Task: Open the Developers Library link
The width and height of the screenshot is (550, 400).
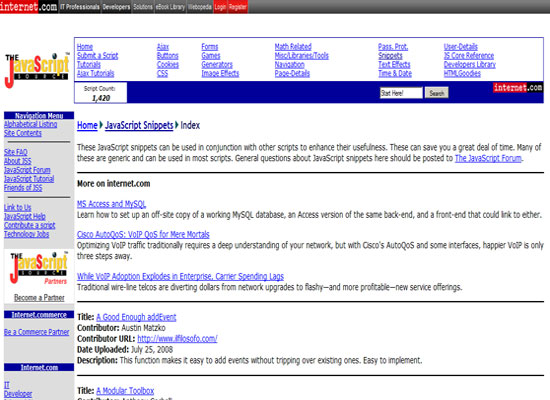Action: click(x=470, y=65)
